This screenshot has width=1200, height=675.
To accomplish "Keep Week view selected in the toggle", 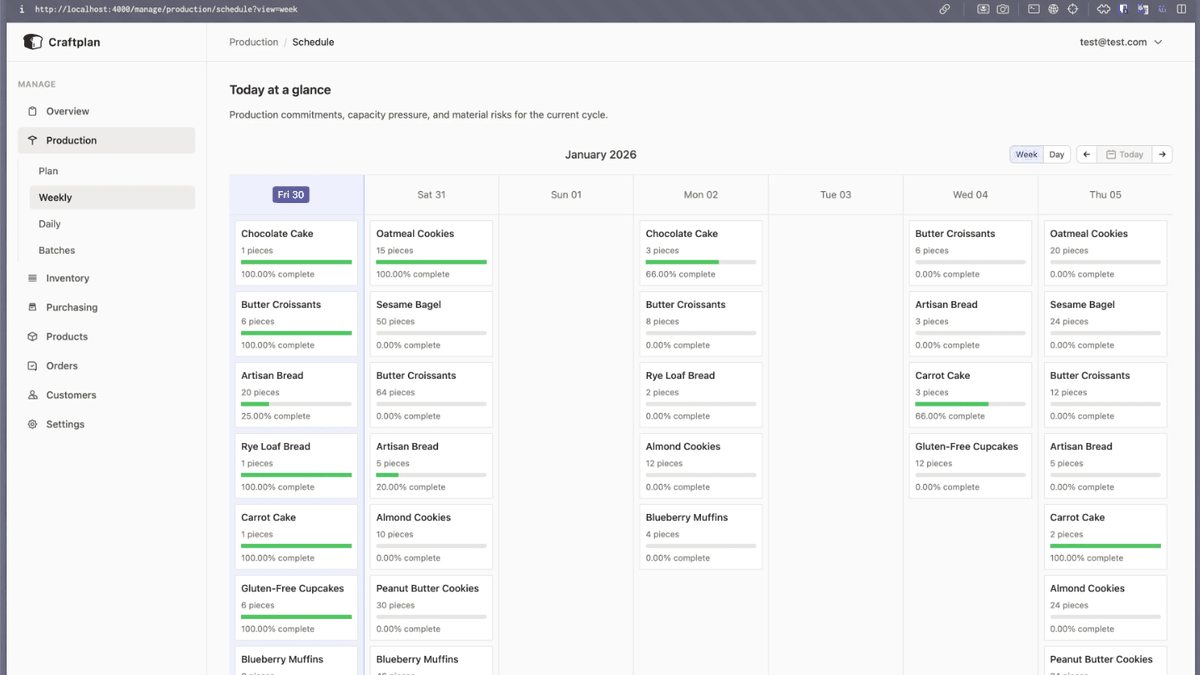I will tap(1026, 154).
